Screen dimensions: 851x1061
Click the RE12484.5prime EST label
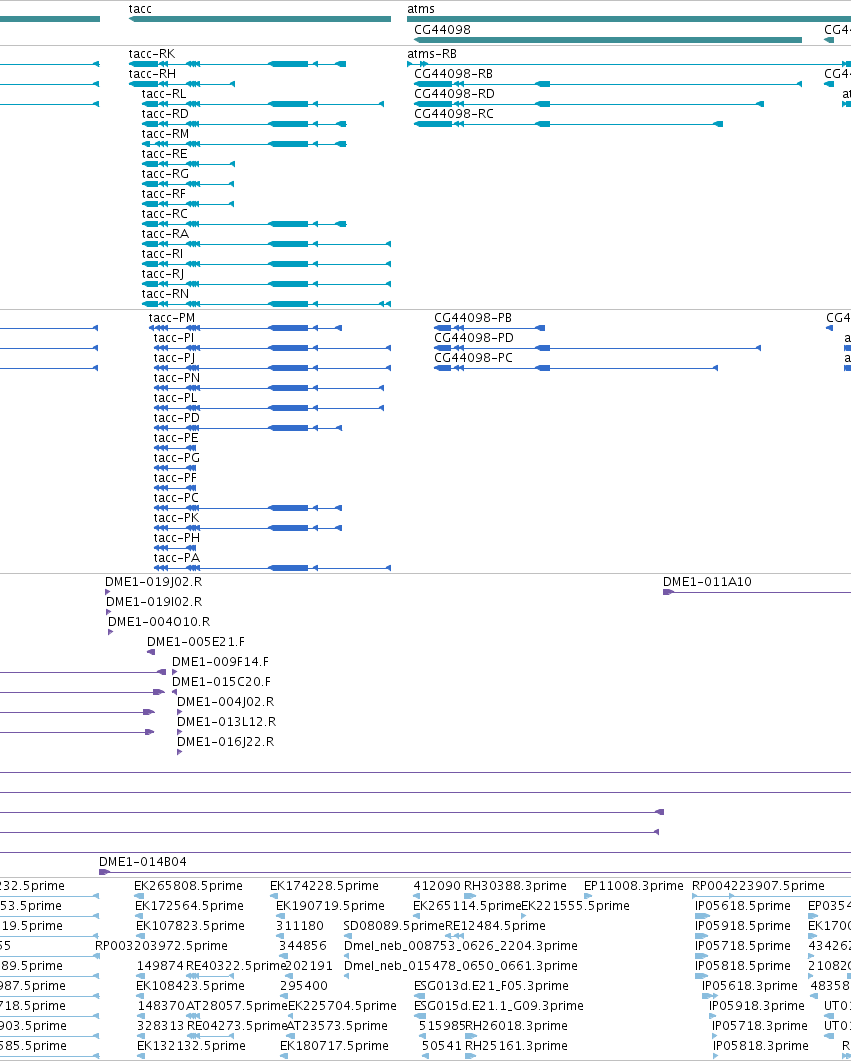click(x=495, y=926)
